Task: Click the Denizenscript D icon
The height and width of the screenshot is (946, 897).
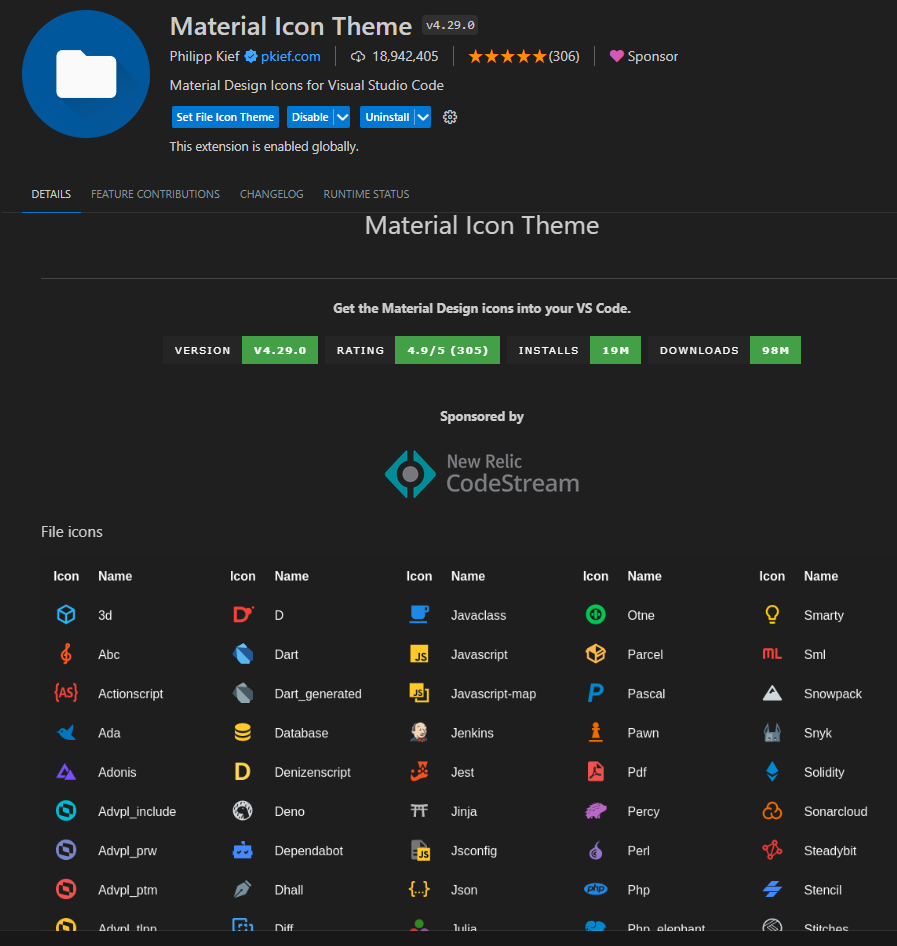Action: pos(242,772)
